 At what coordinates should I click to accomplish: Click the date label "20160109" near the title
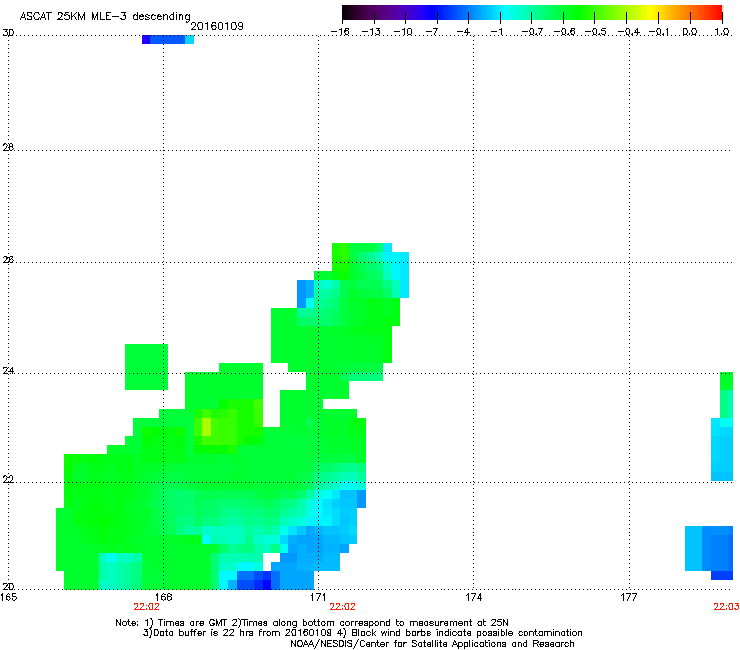click(x=217, y=26)
